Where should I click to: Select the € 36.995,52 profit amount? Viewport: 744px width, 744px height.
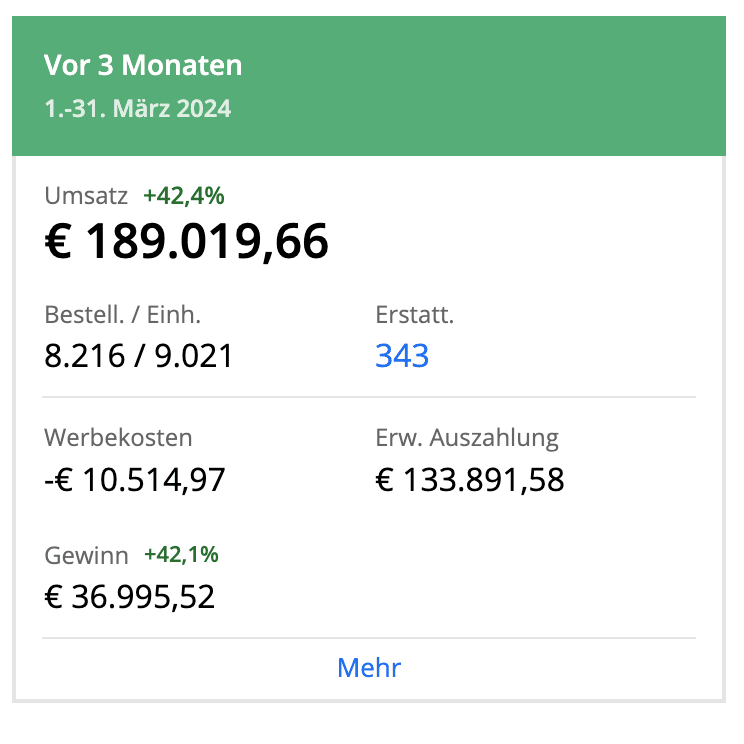pos(130,597)
